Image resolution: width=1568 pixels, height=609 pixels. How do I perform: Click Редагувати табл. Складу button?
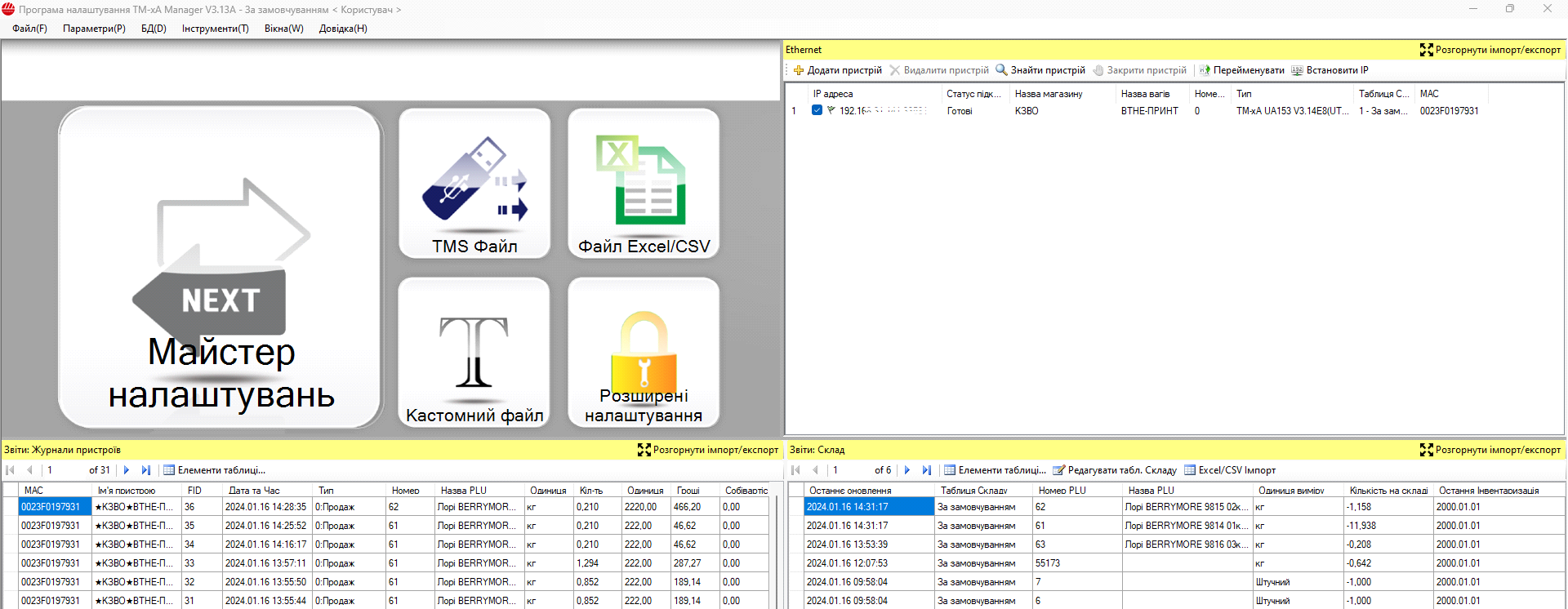pyautogui.click(x=1115, y=470)
